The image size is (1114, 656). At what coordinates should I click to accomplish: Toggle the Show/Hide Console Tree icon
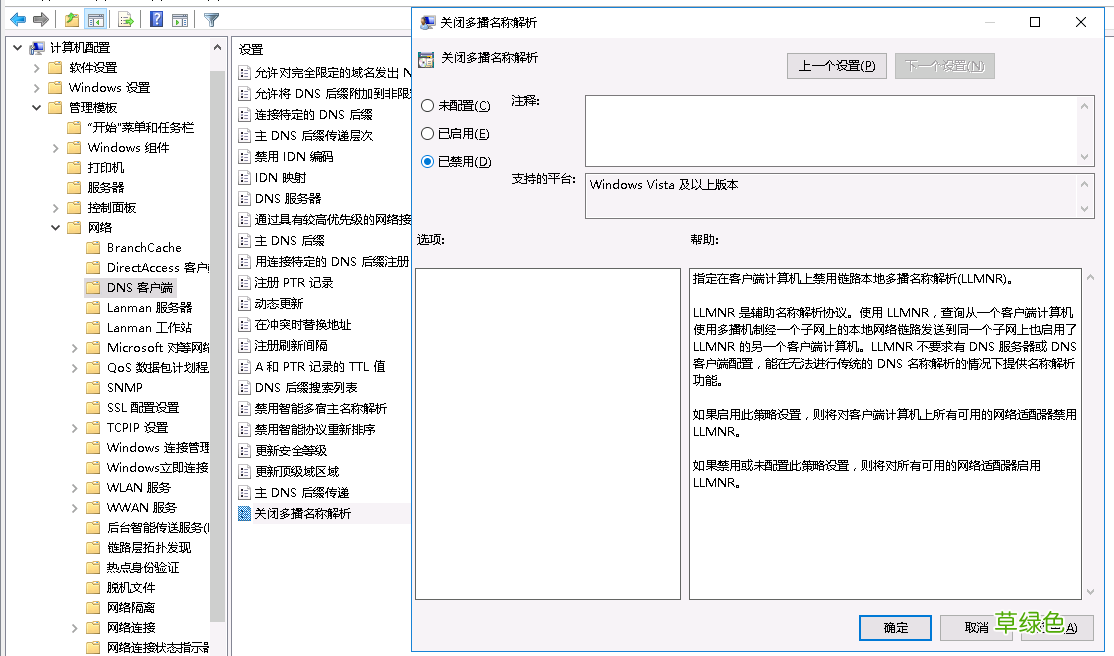tap(95, 19)
